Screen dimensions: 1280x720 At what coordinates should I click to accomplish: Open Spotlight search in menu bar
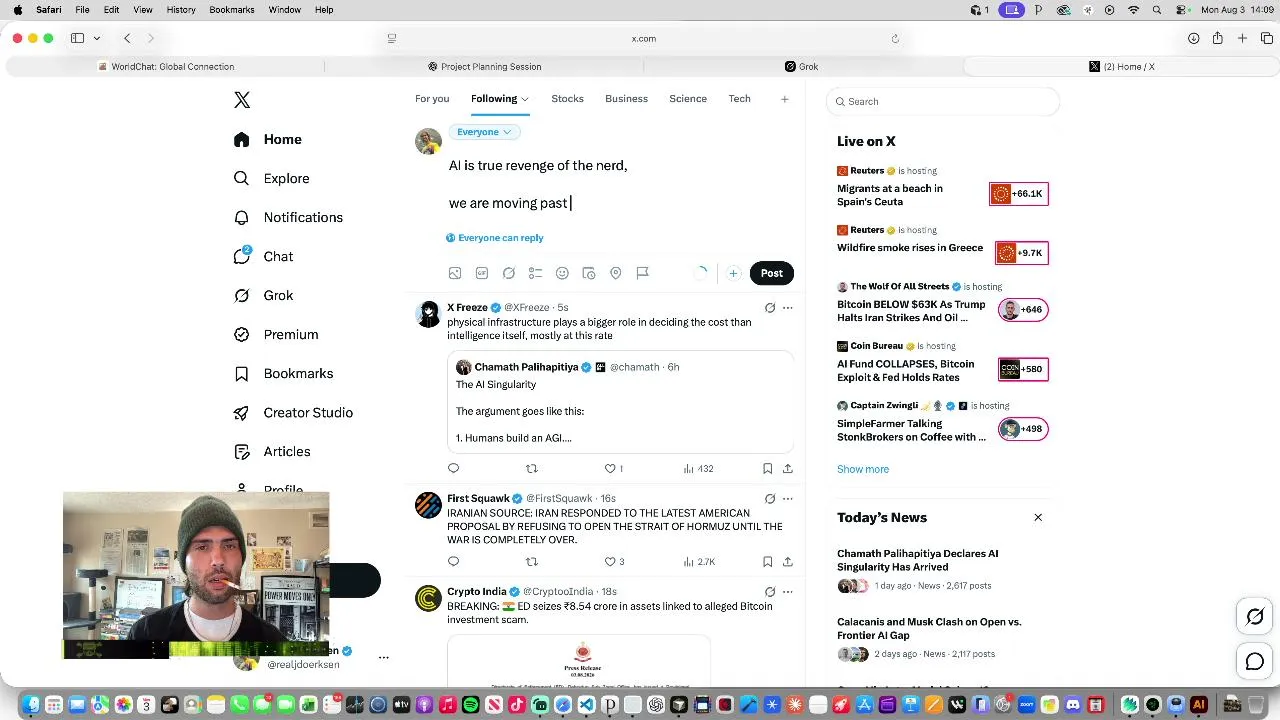1157,10
